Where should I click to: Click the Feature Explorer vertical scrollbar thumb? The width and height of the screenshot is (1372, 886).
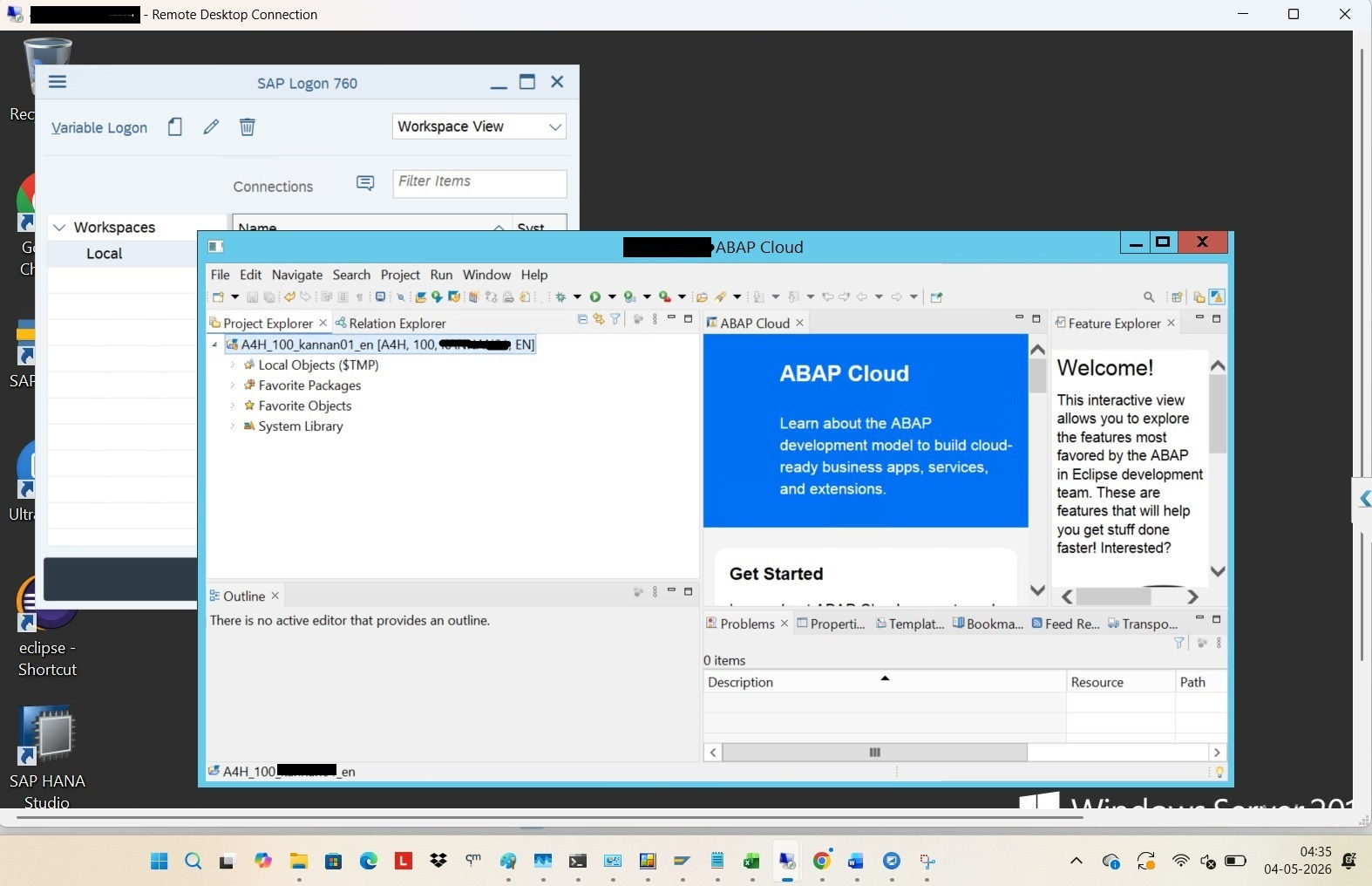coord(1218,414)
